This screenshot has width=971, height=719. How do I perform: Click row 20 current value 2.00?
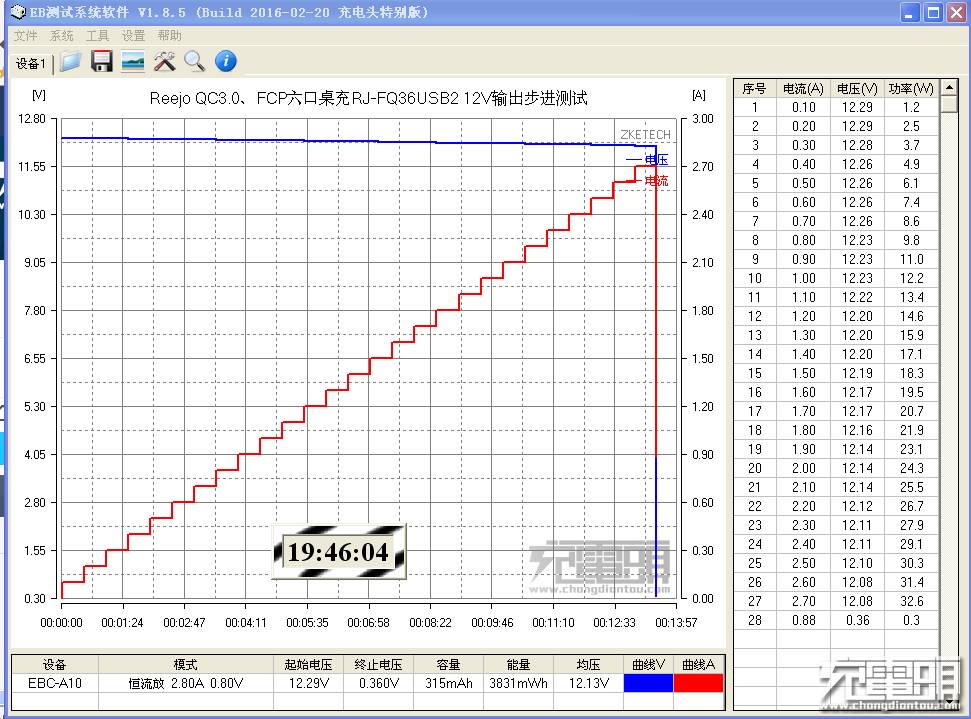pos(803,468)
